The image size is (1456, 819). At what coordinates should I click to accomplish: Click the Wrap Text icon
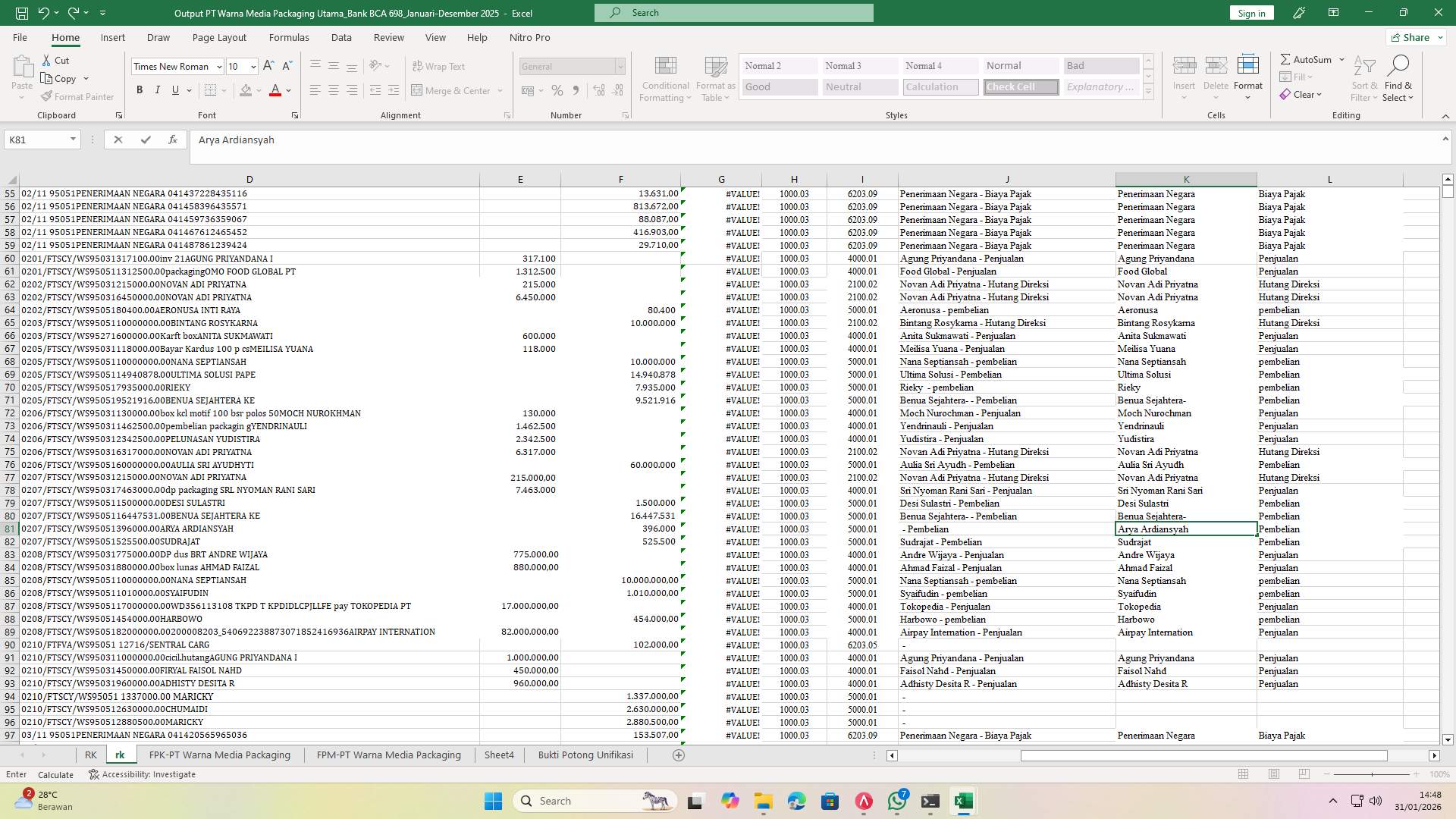point(439,66)
